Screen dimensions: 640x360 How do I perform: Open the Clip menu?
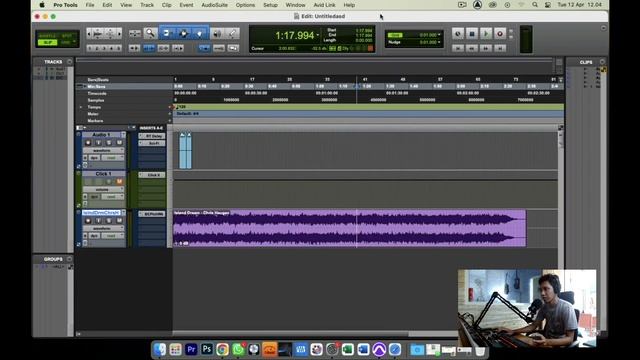[167, 5]
